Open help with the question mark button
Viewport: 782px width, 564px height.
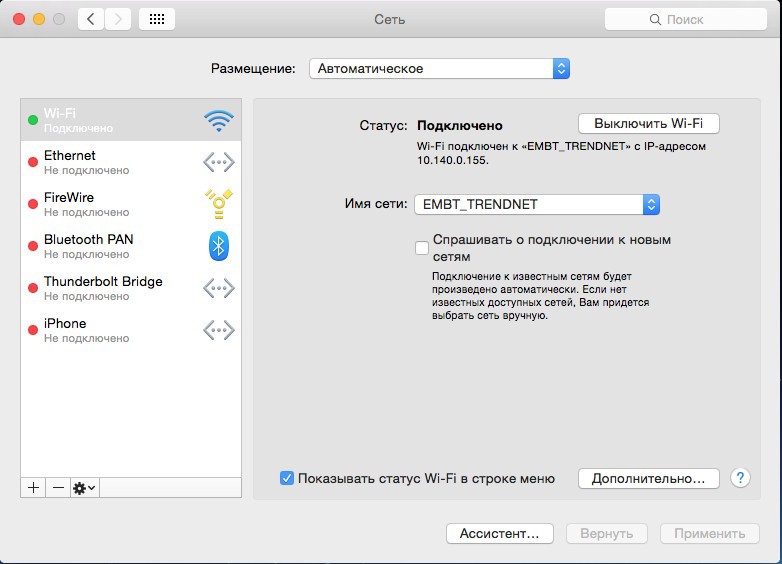(x=740, y=478)
